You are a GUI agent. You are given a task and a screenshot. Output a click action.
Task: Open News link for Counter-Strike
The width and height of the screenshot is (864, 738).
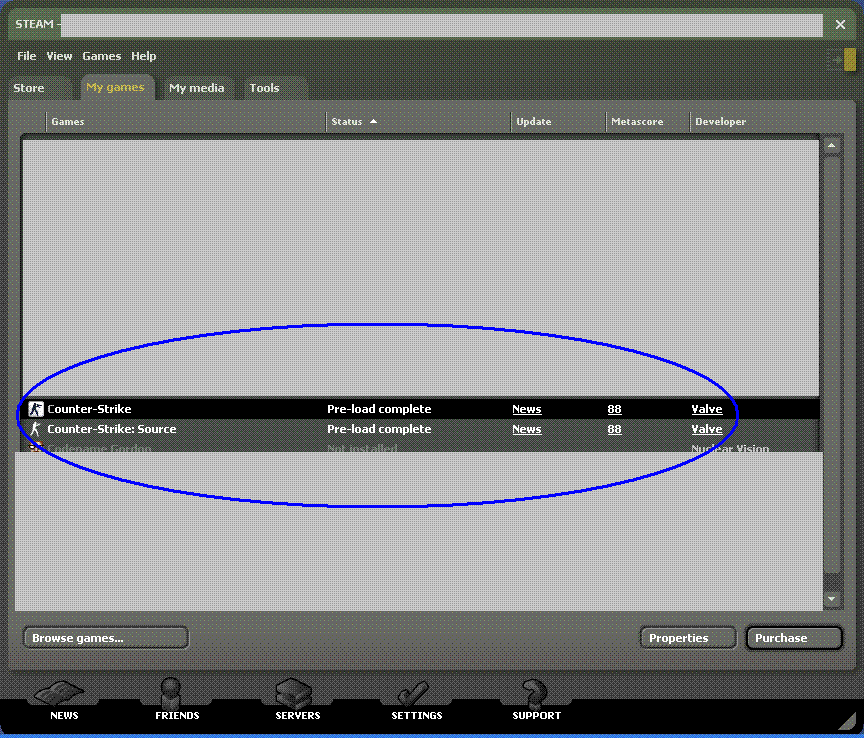coord(527,409)
